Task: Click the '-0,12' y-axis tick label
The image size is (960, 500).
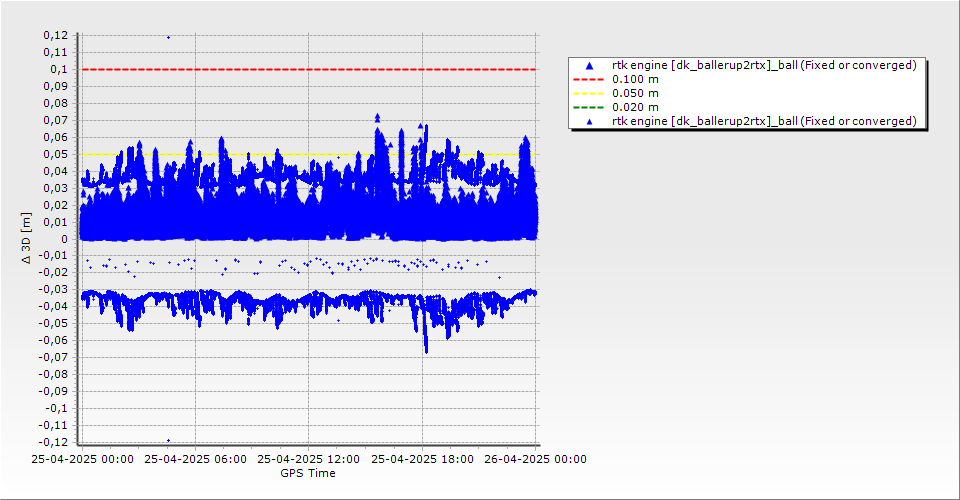Action: [x=53, y=442]
